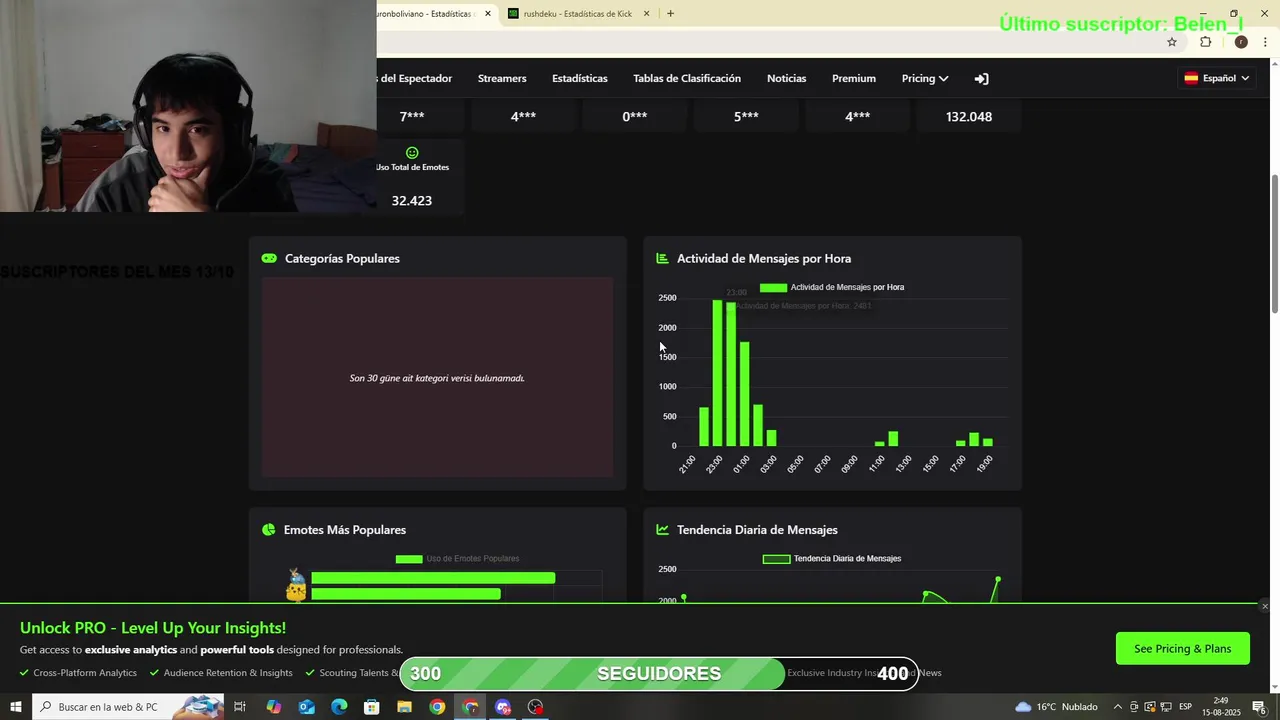Click the taskbar clock showing 2:49
This screenshot has width=1280, height=720.
tap(1221, 707)
